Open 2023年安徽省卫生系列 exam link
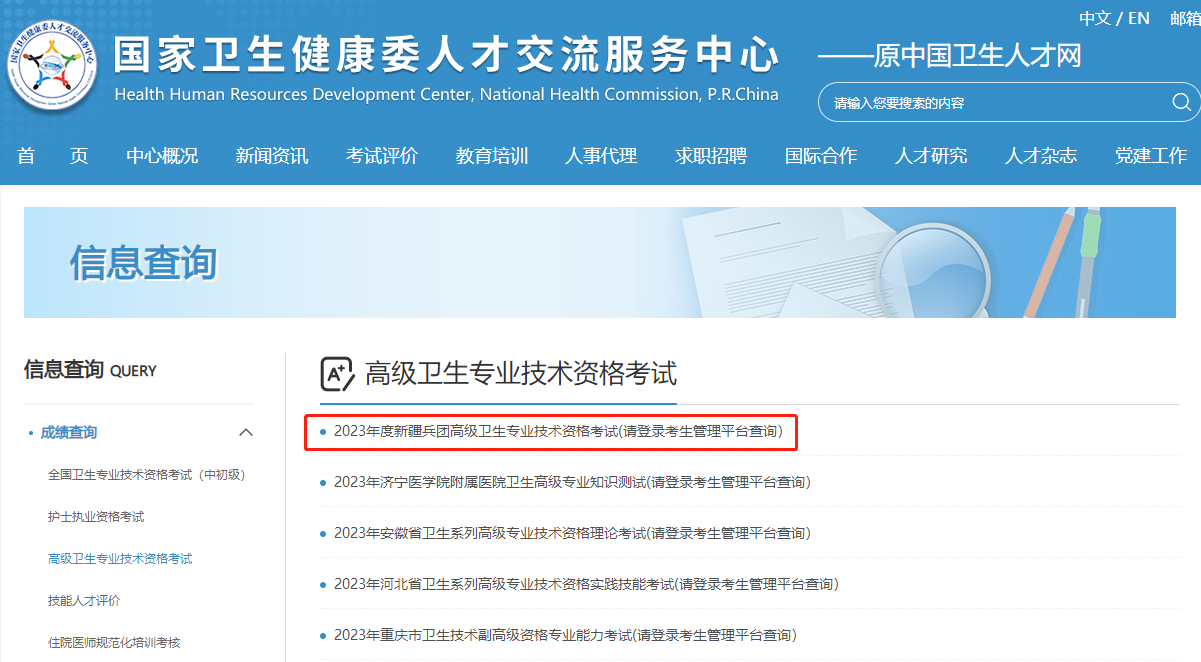Screen dimensions: 1201x662 point(571,533)
